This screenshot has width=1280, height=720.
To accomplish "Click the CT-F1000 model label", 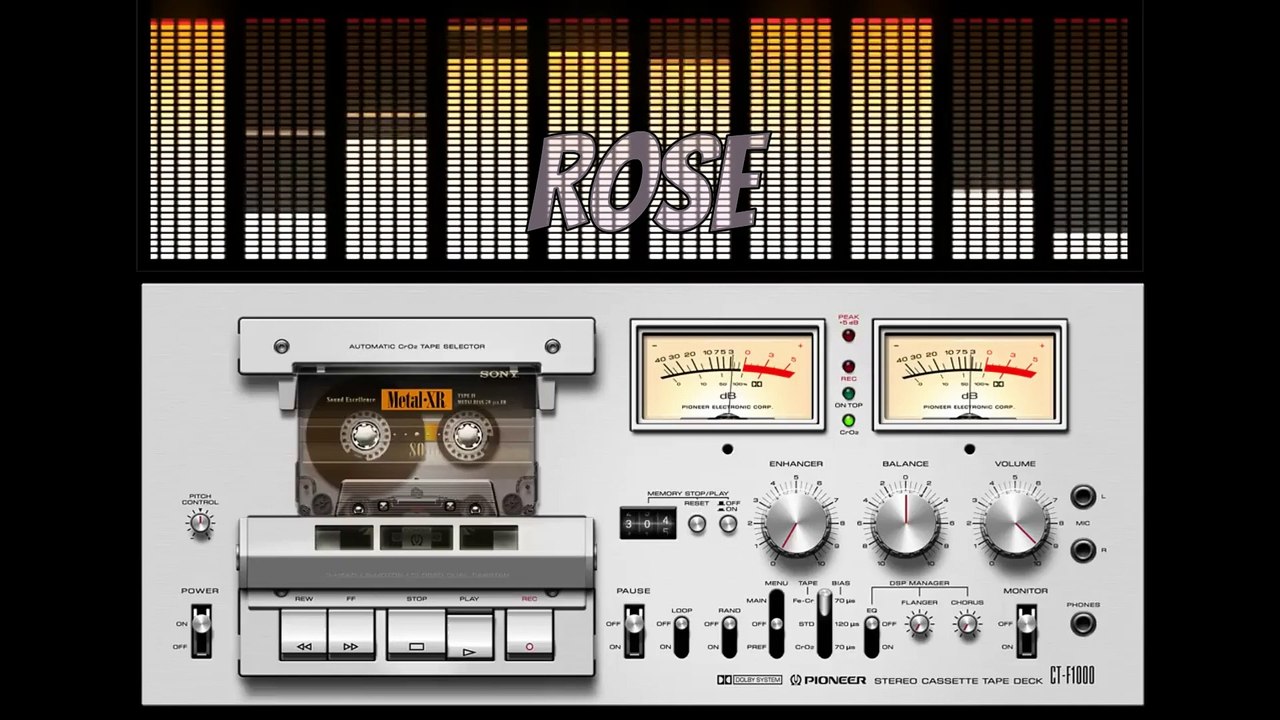I will coord(1071,677).
